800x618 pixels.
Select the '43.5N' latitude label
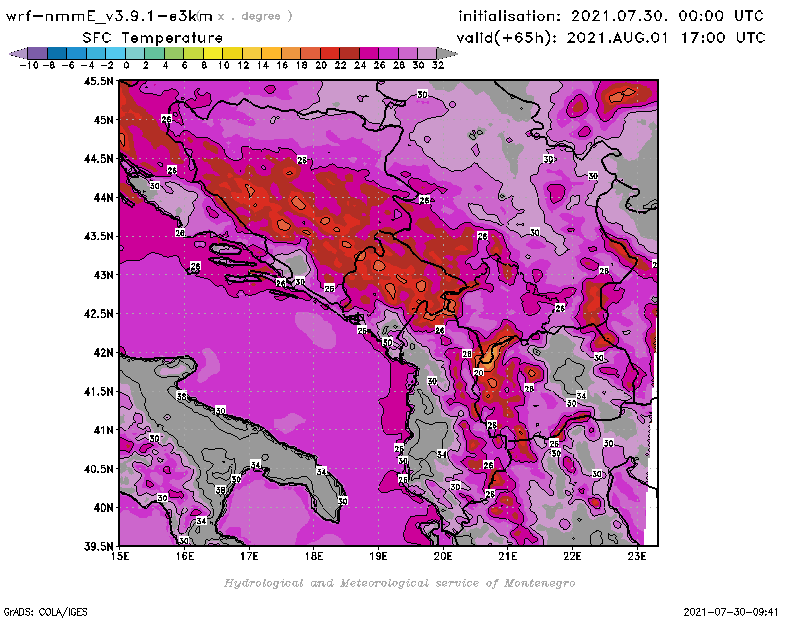(x=98, y=236)
